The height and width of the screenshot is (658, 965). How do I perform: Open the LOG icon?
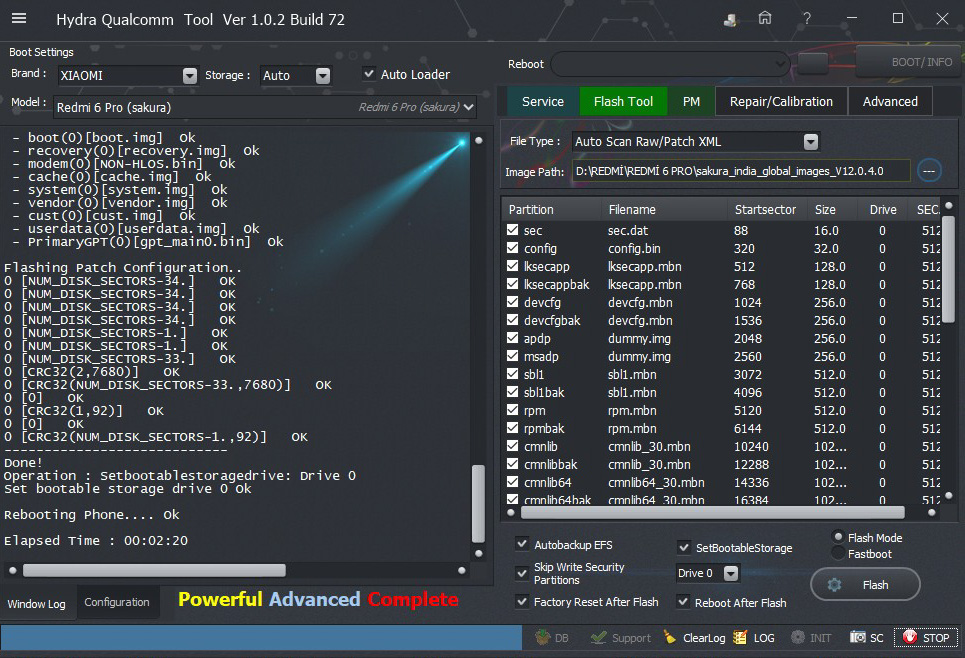(740, 638)
